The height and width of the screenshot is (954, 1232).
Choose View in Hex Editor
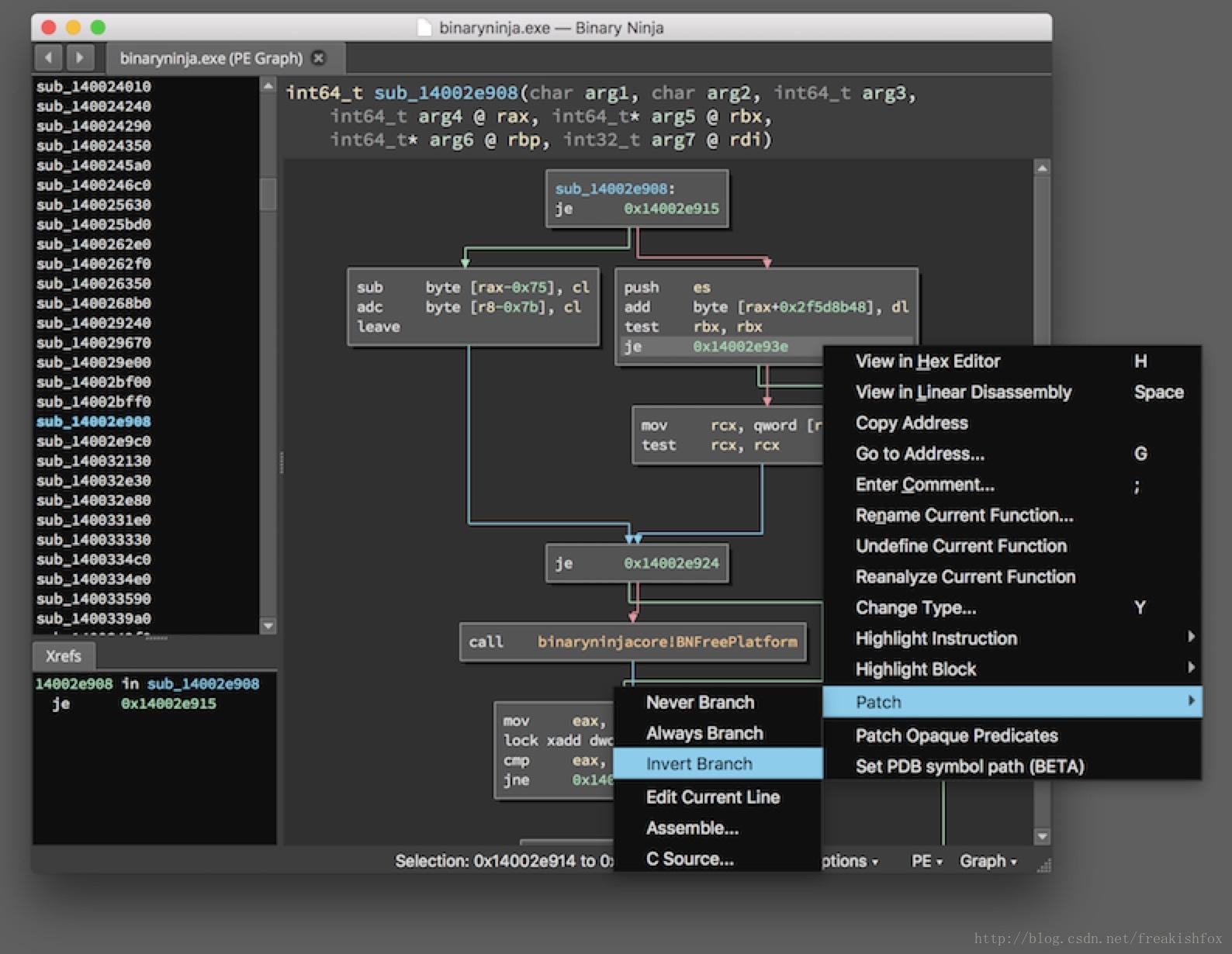point(928,361)
